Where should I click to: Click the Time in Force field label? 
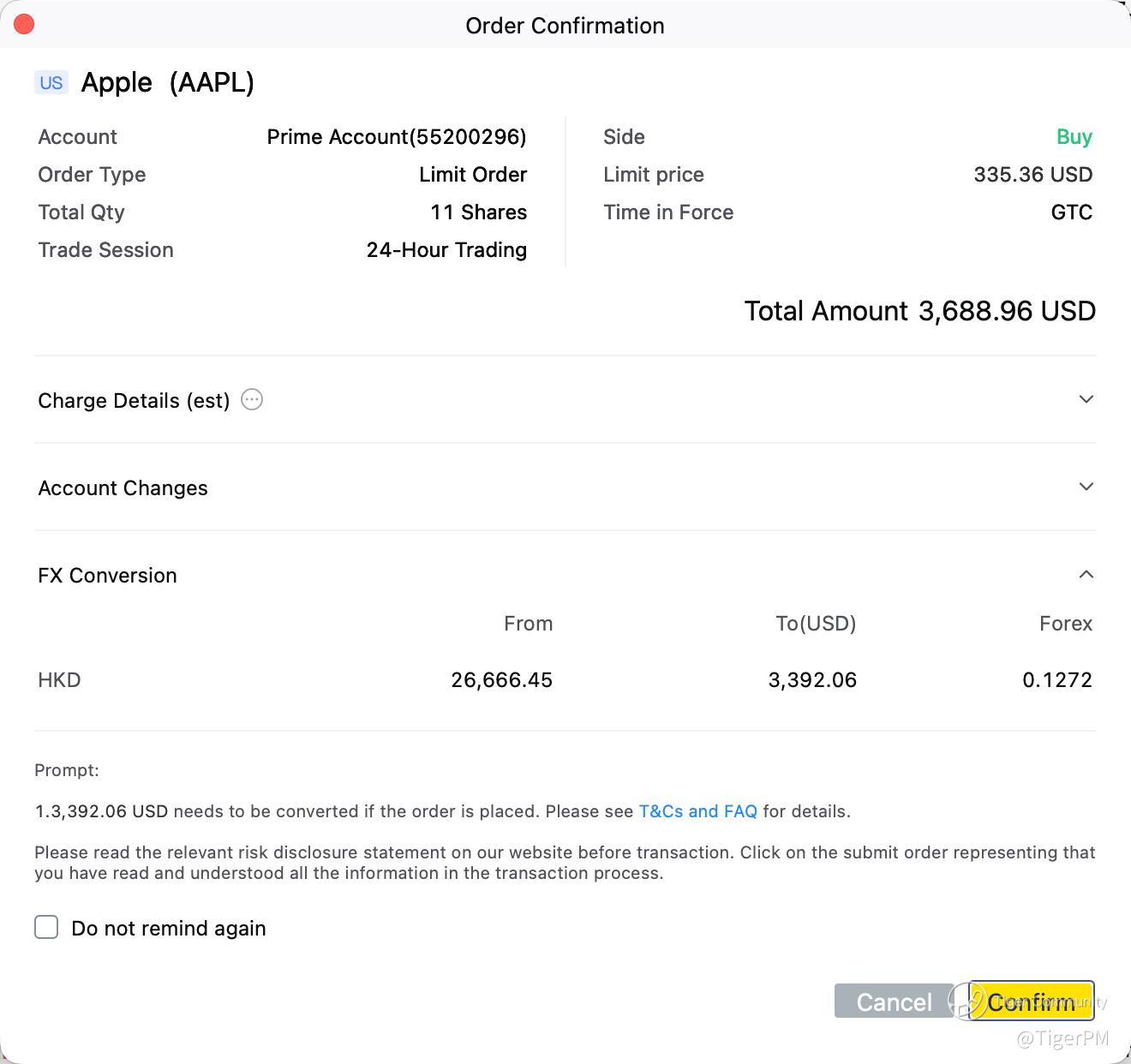tap(668, 212)
